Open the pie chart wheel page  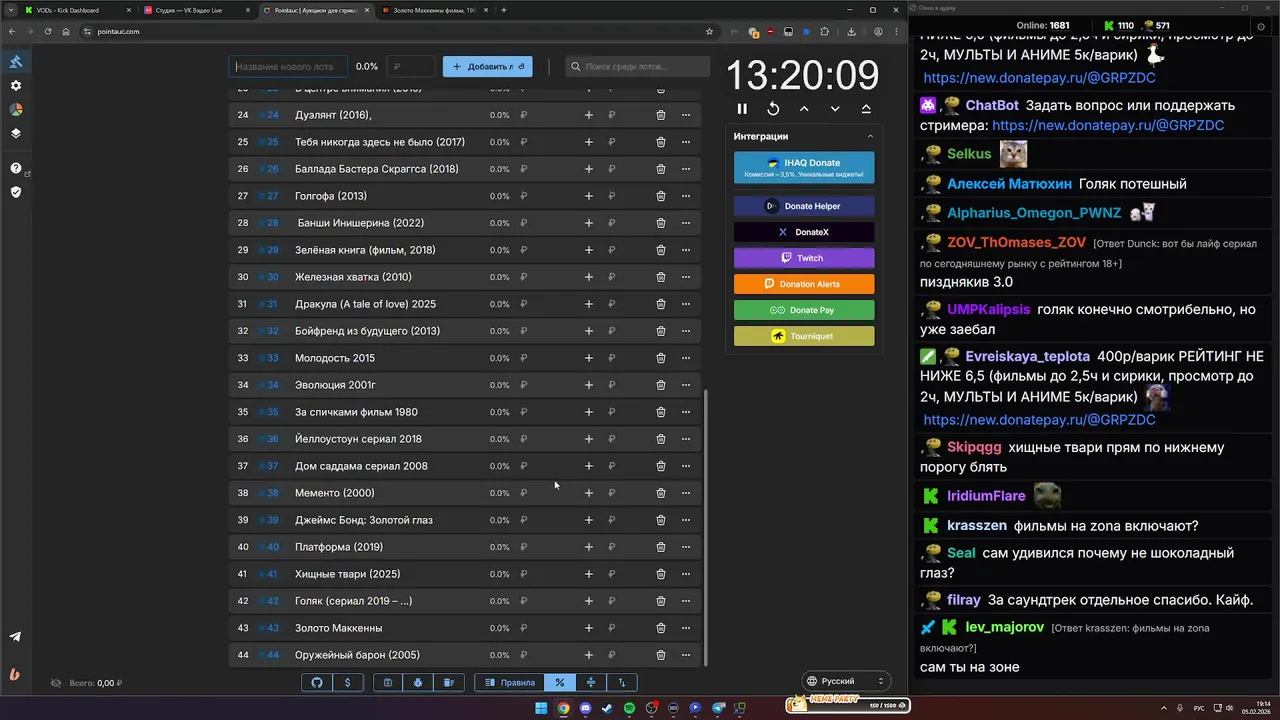point(16,110)
